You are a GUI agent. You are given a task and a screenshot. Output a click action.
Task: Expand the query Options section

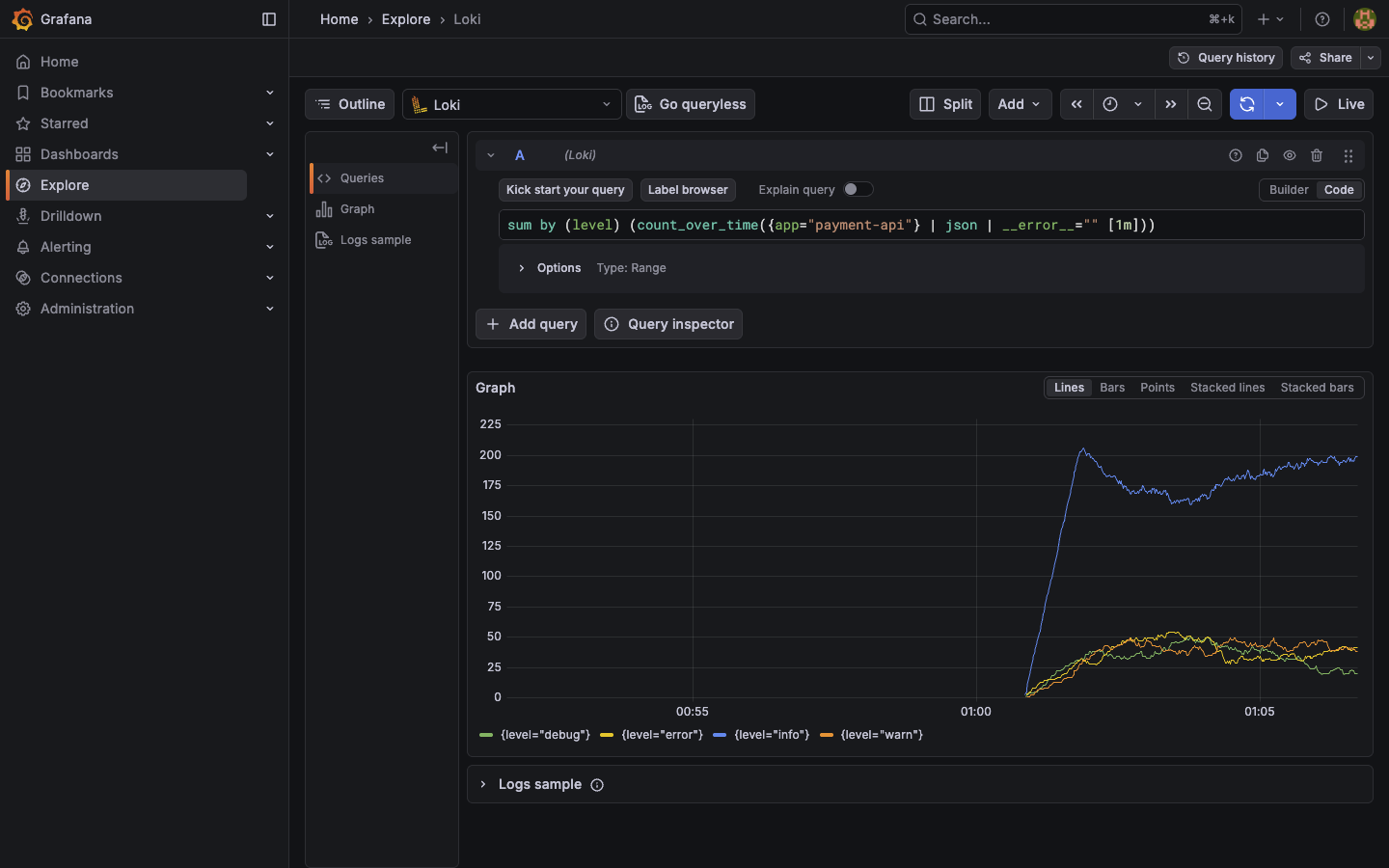(x=522, y=268)
